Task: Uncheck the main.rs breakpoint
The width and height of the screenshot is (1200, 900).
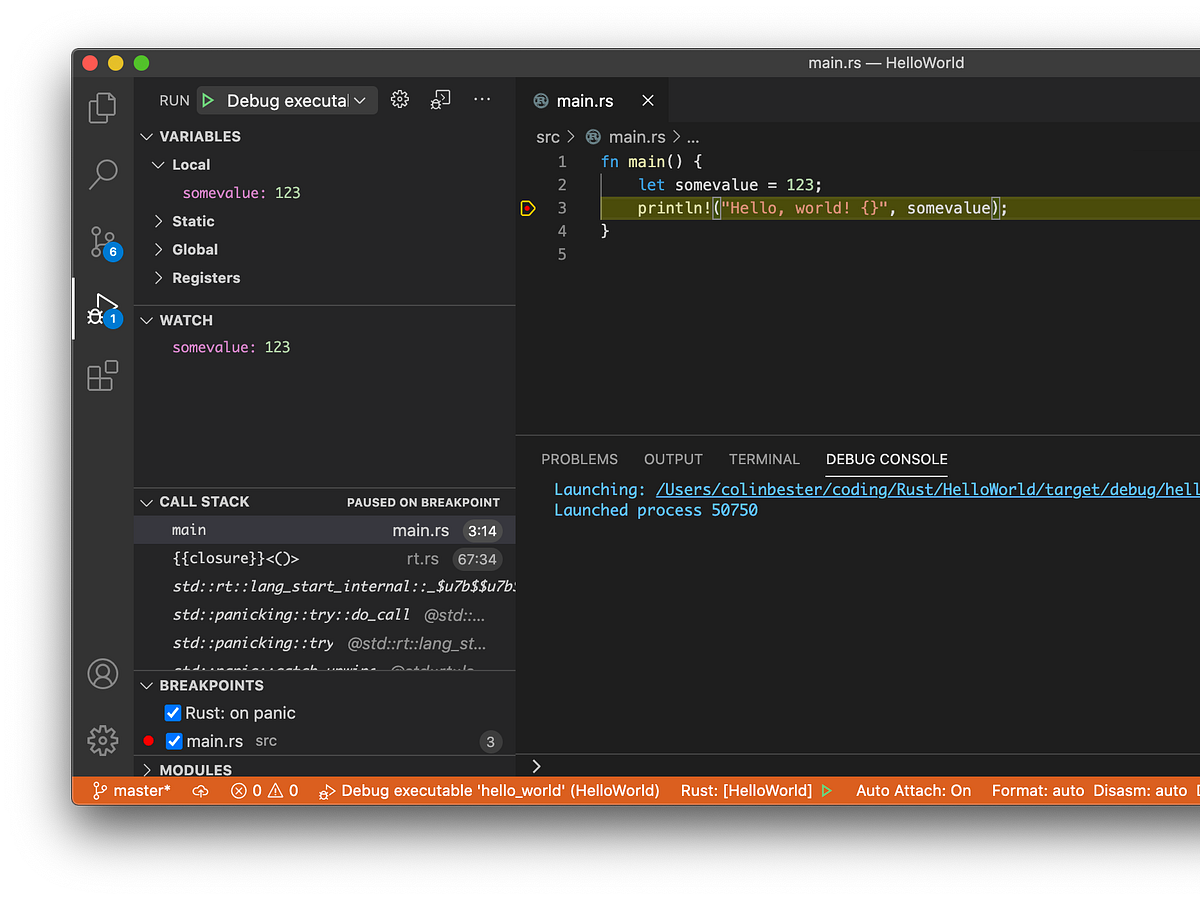Action: coord(174,740)
